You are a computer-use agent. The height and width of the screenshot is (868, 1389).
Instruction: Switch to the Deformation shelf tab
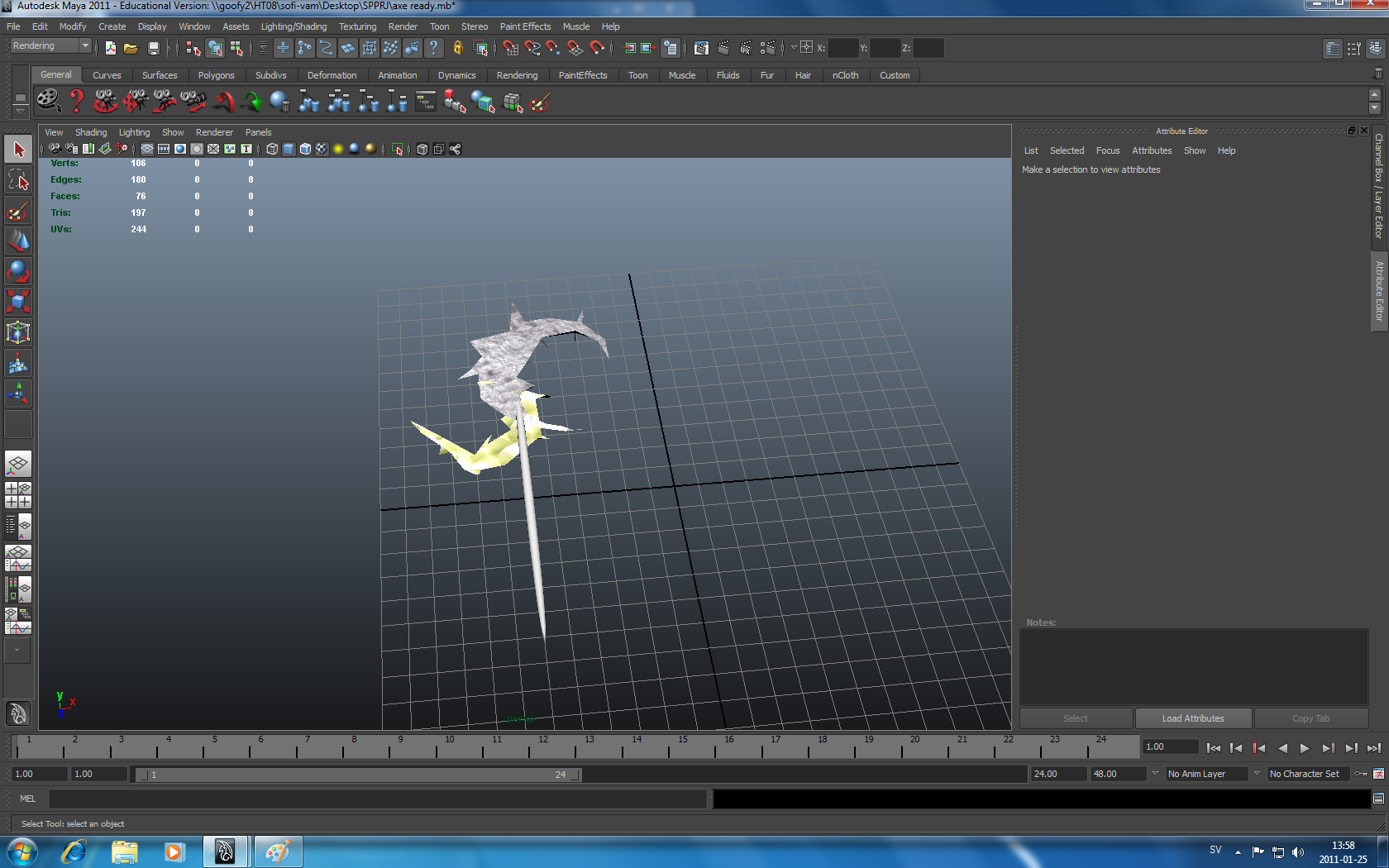(332, 75)
